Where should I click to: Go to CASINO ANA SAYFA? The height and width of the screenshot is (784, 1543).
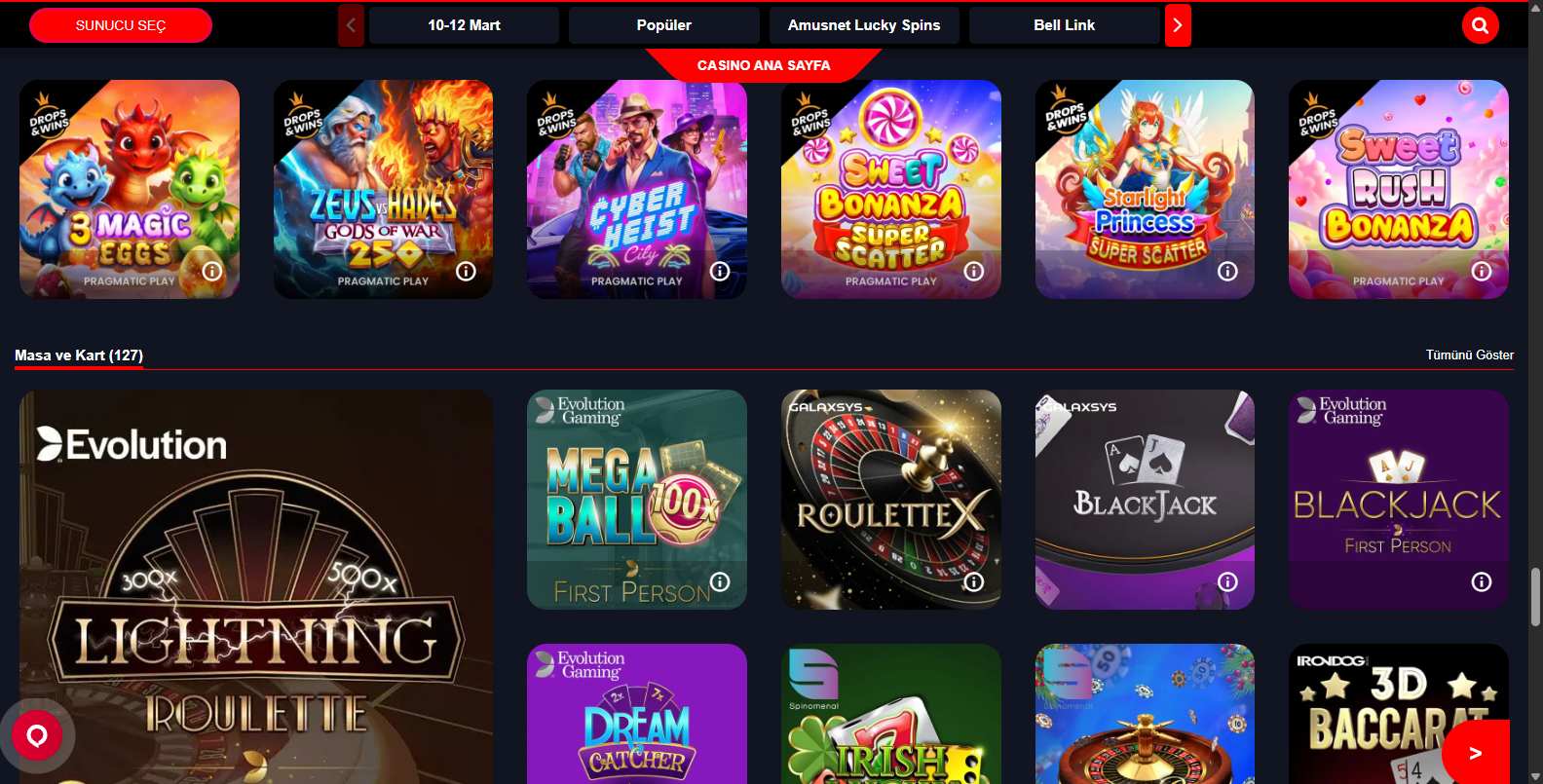(x=764, y=65)
